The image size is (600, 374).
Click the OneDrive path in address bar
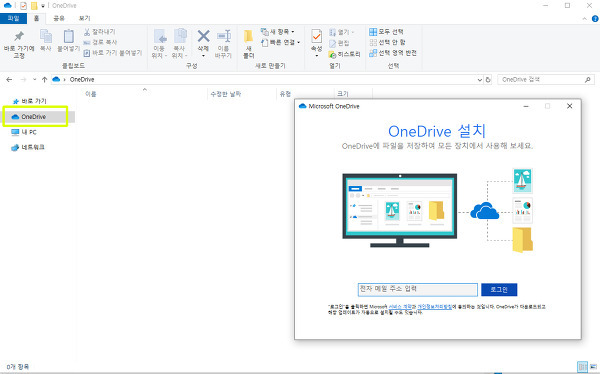pyautogui.click(x=82, y=80)
